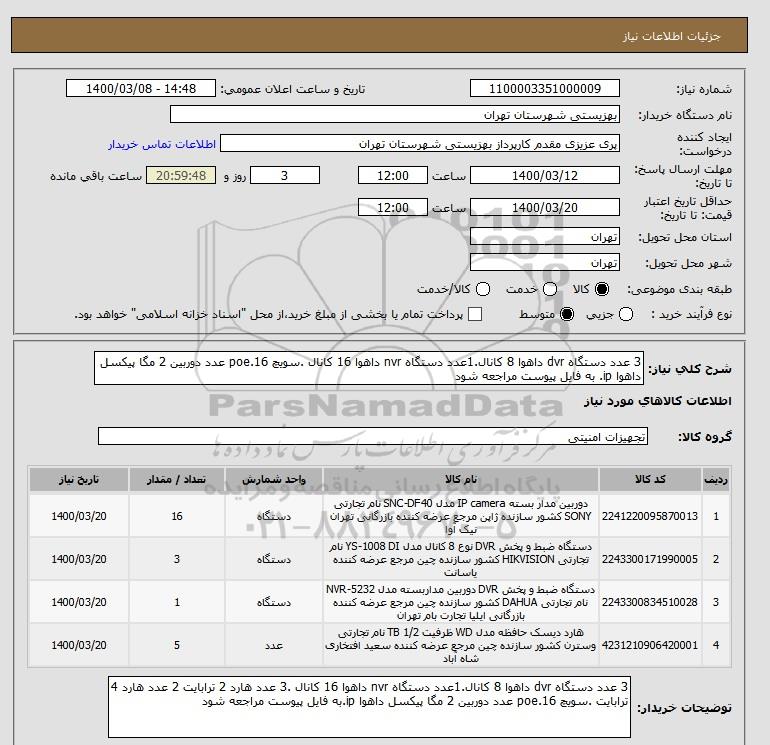Image resolution: width=770 pixels, height=745 pixels.
Task: Click the نام کالا column header
Action: click(x=461, y=479)
